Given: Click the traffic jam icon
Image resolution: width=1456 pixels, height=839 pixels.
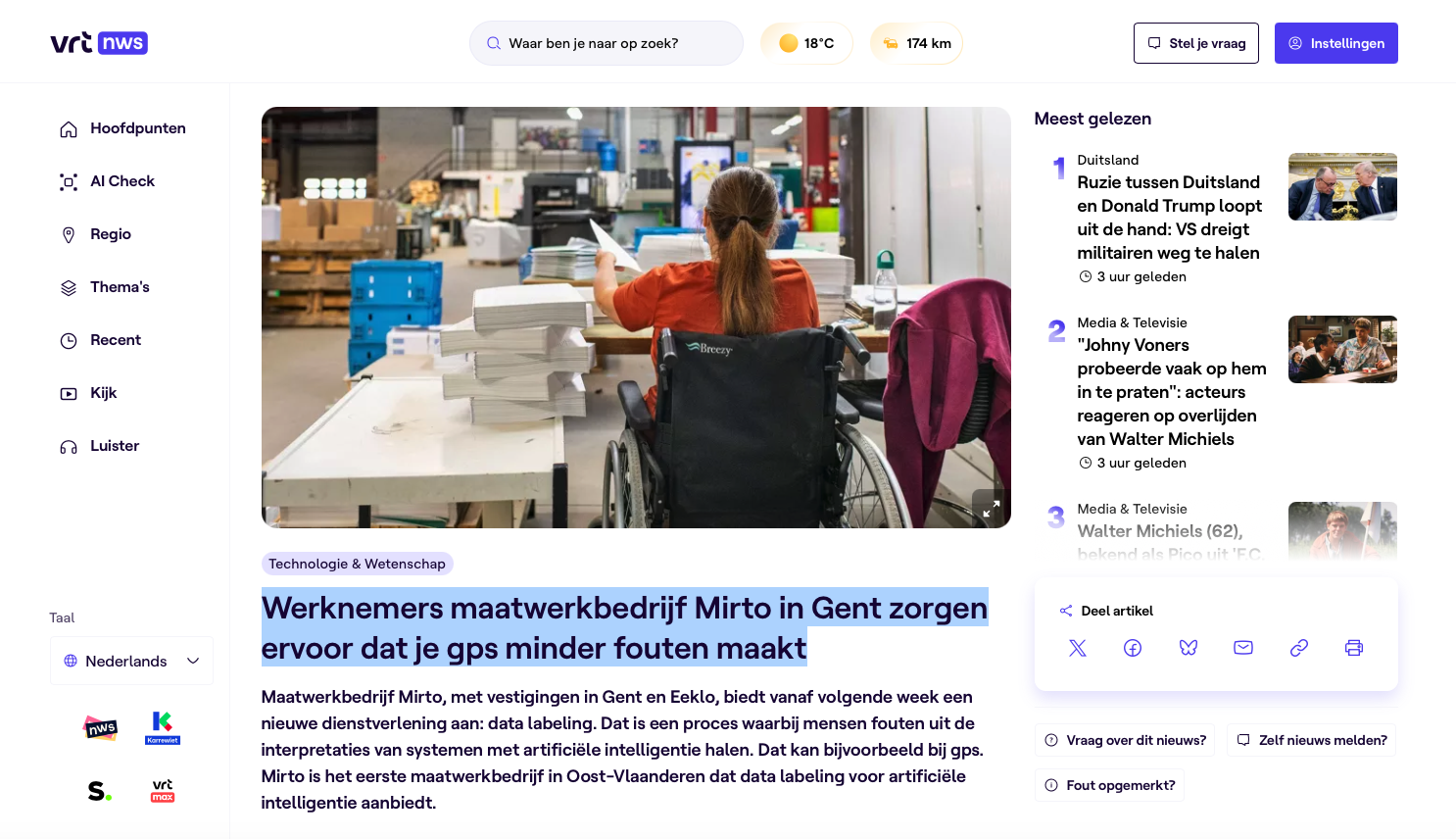Looking at the screenshot, I should [891, 43].
